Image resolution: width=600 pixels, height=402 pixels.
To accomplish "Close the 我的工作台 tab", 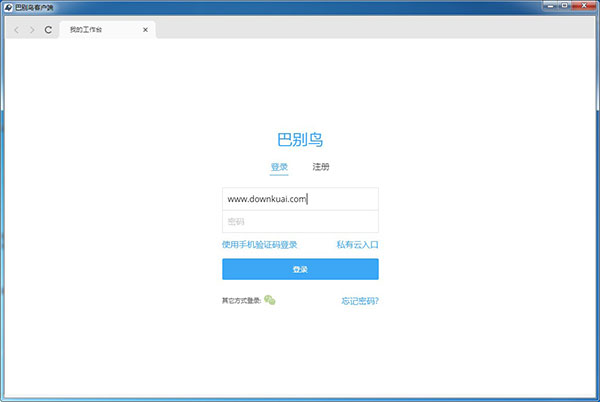I will point(145,30).
